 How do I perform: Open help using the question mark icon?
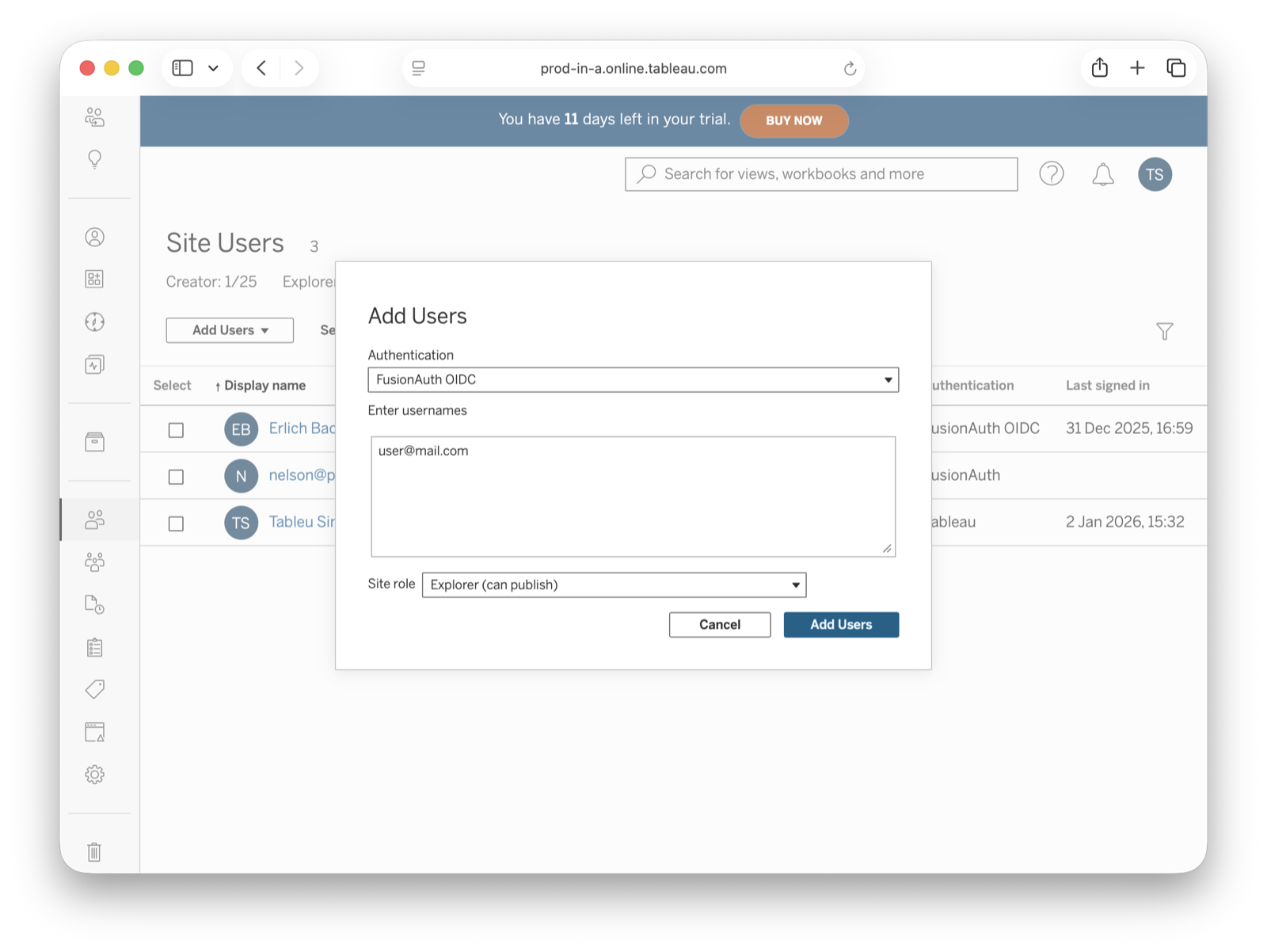1051,173
